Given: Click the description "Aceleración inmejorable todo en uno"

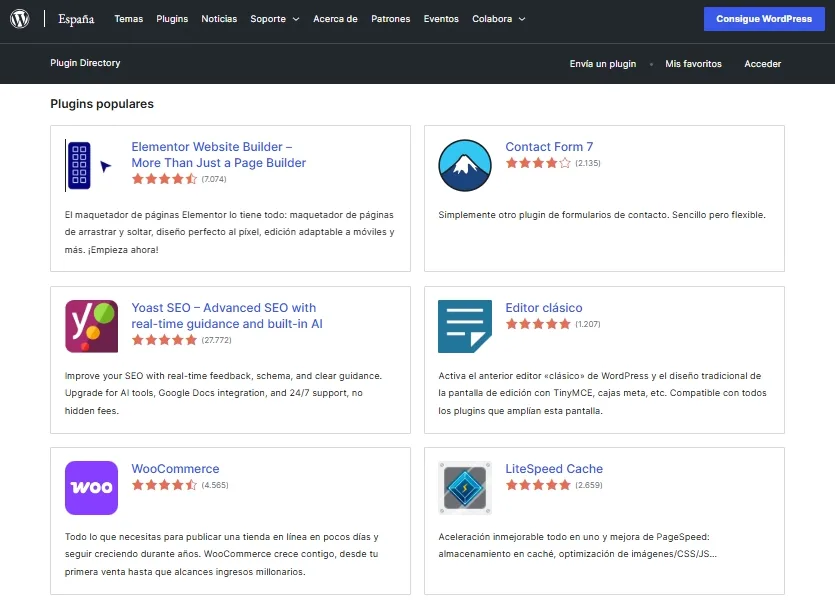Looking at the screenshot, I should [x=578, y=545].
